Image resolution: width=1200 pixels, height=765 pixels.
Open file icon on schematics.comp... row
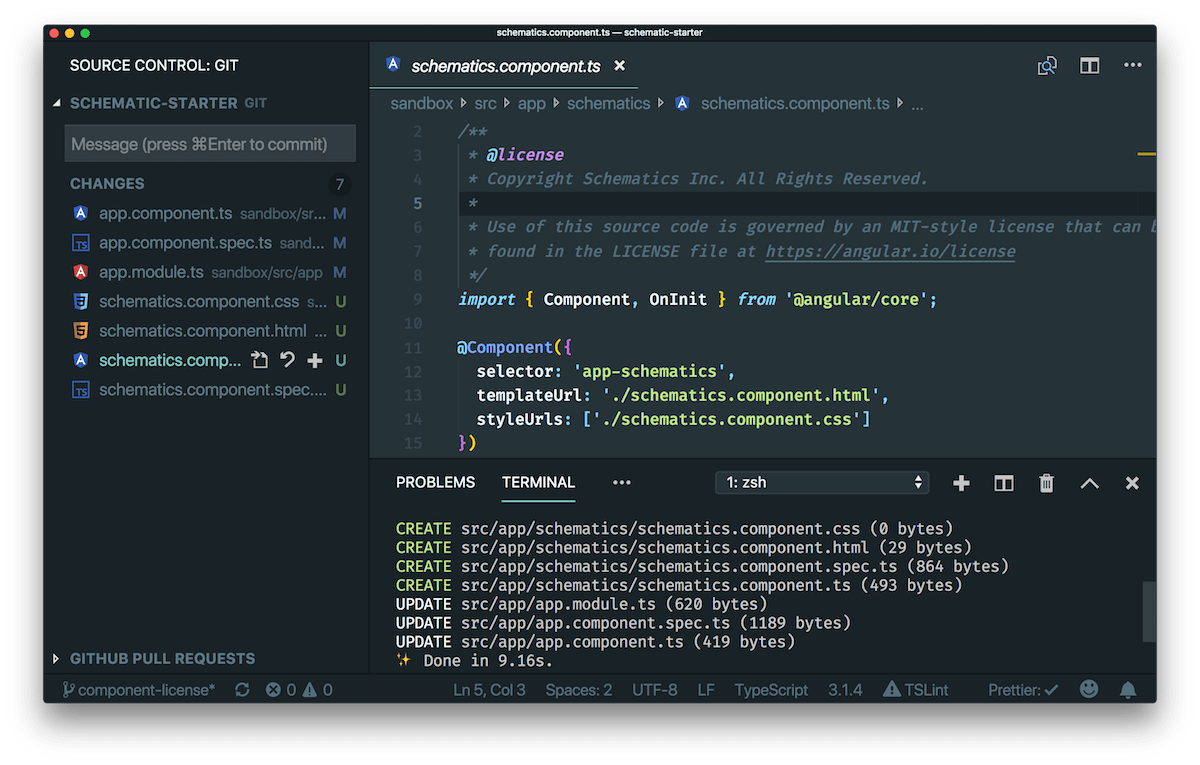click(x=260, y=360)
